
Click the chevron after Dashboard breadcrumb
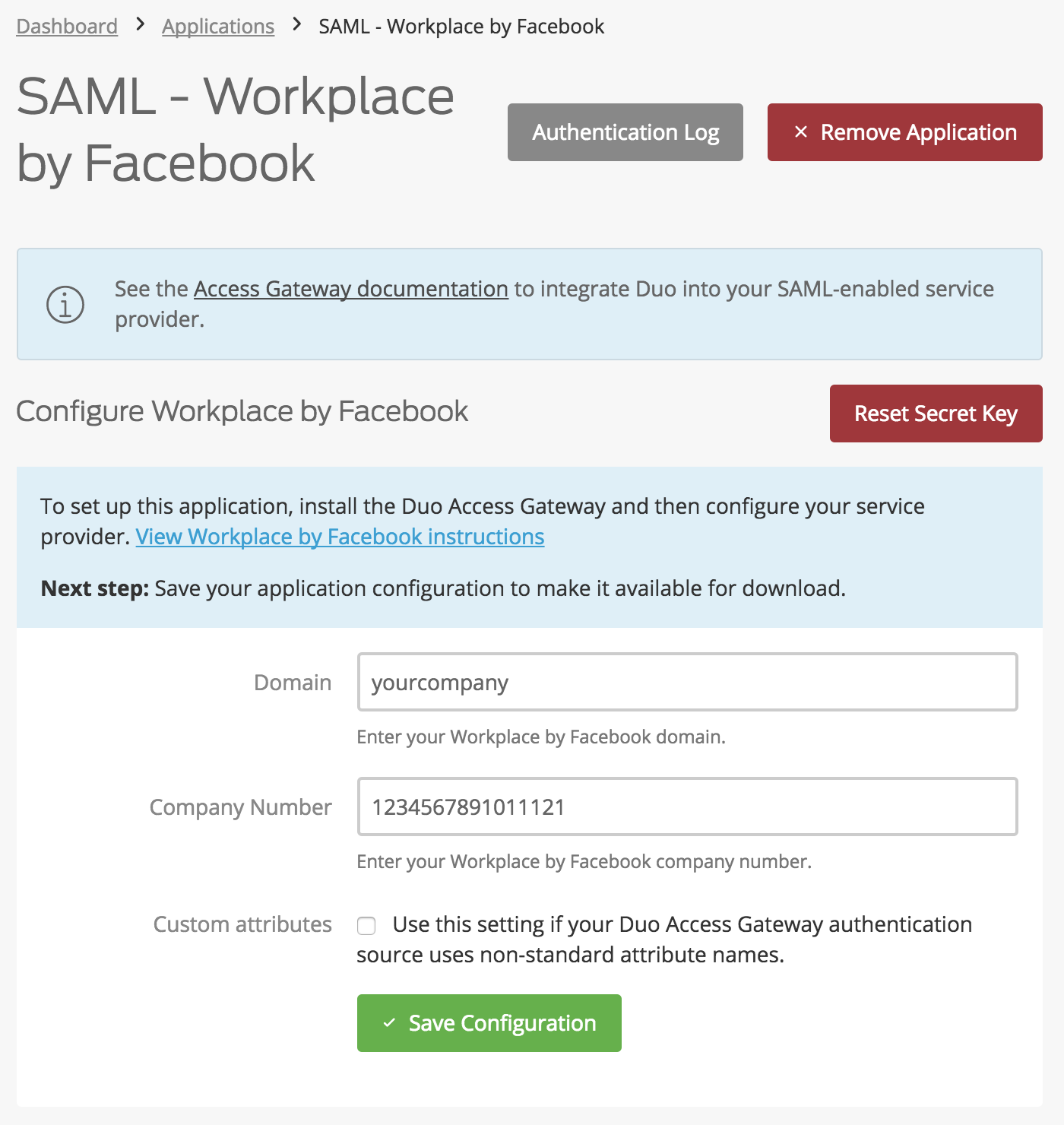coord(140,25)
